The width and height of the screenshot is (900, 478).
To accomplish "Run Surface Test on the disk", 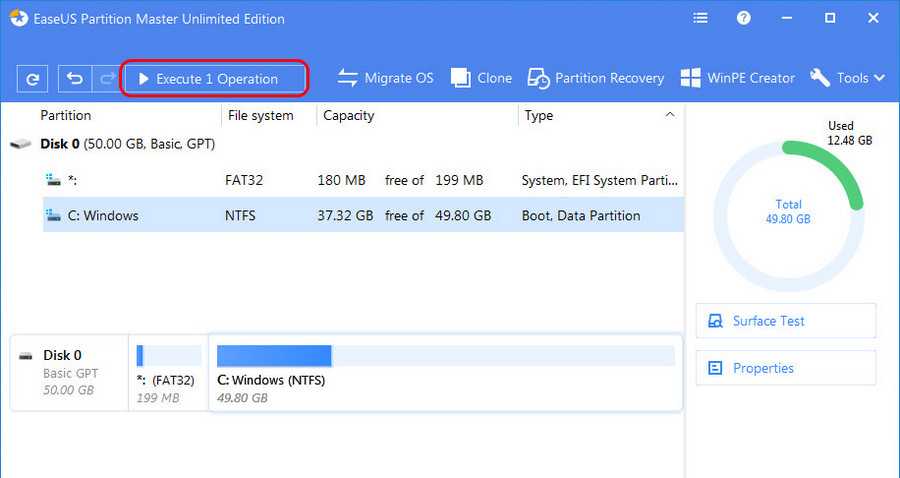I will [785, 321].
